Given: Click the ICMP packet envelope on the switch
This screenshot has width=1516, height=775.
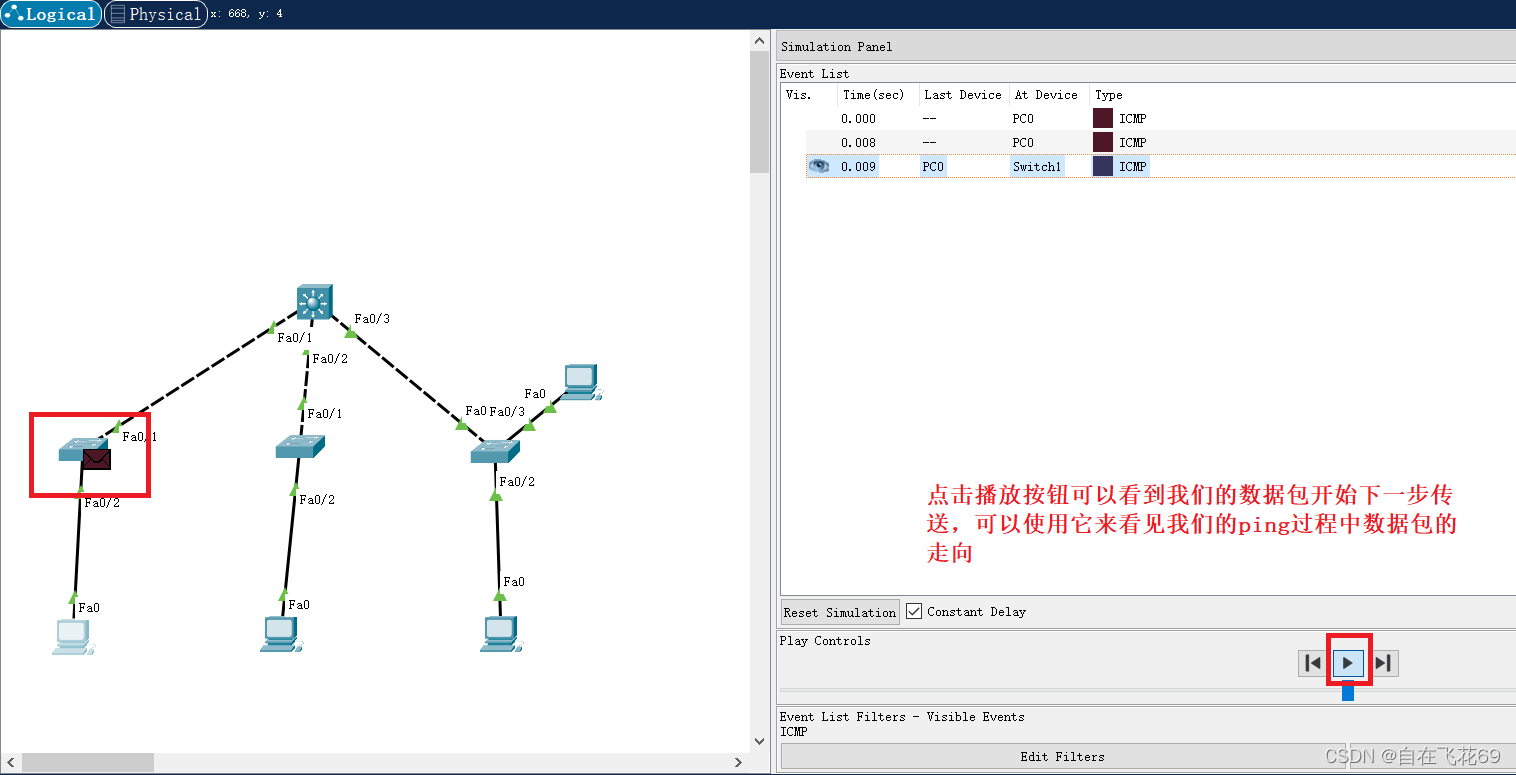Looking at the screenshot, I should (x=97, y=459).
